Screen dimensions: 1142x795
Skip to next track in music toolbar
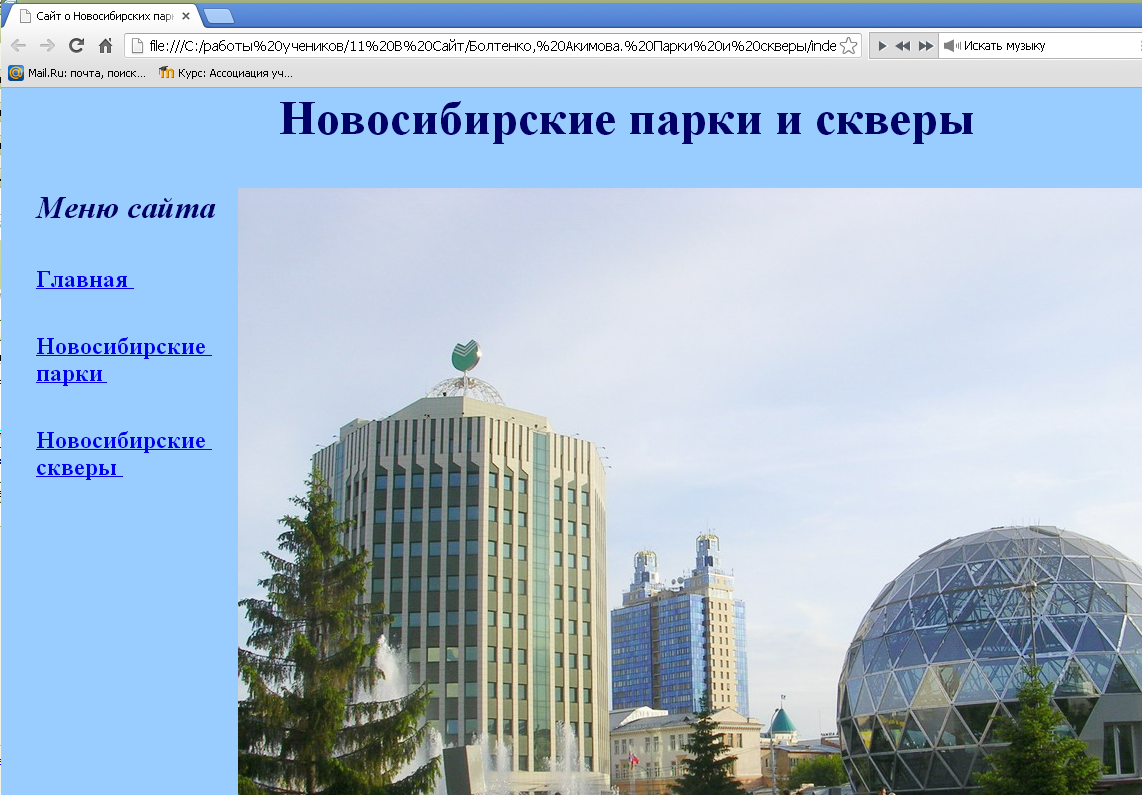(925, 46)
